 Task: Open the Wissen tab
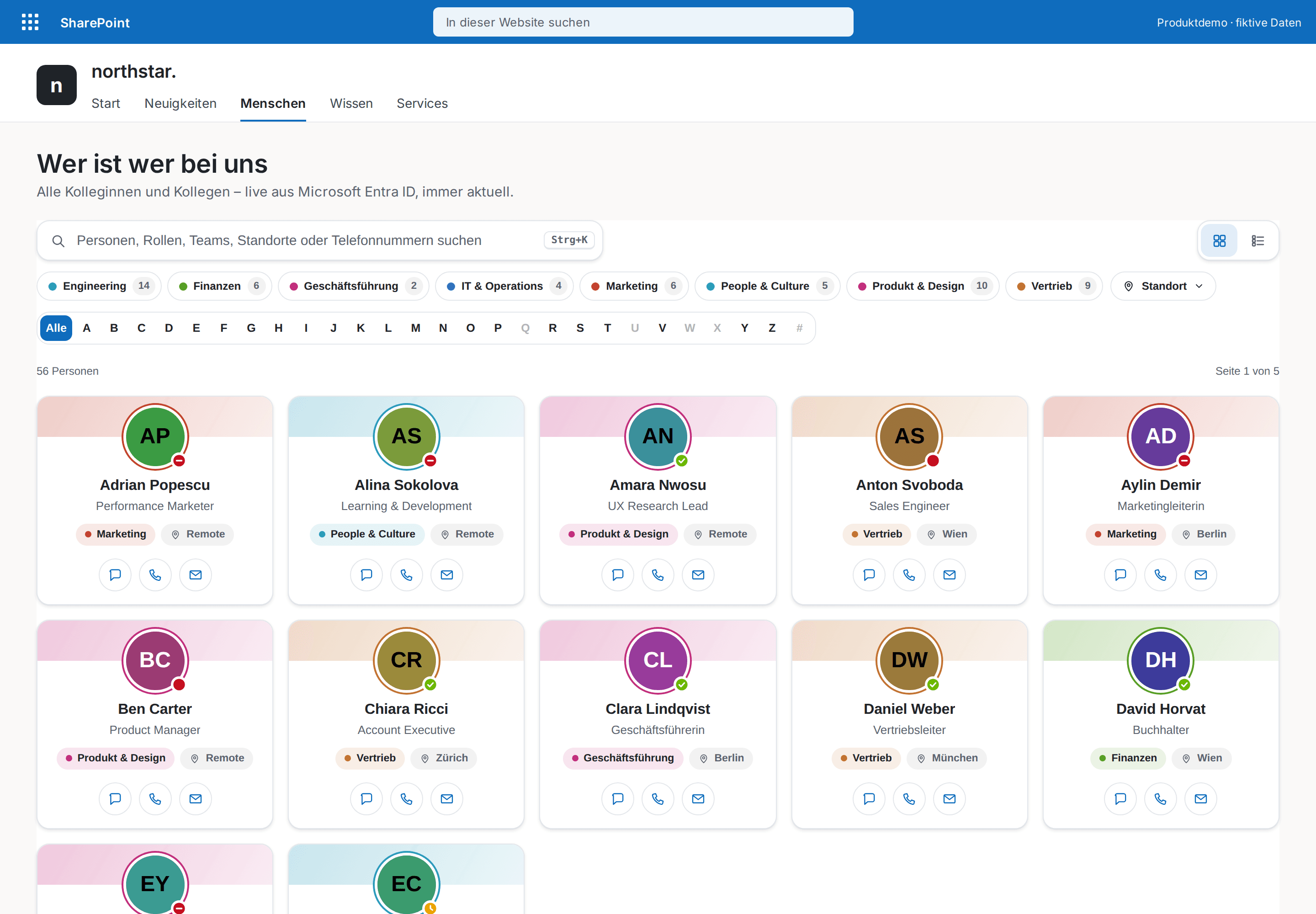[351, 104]
